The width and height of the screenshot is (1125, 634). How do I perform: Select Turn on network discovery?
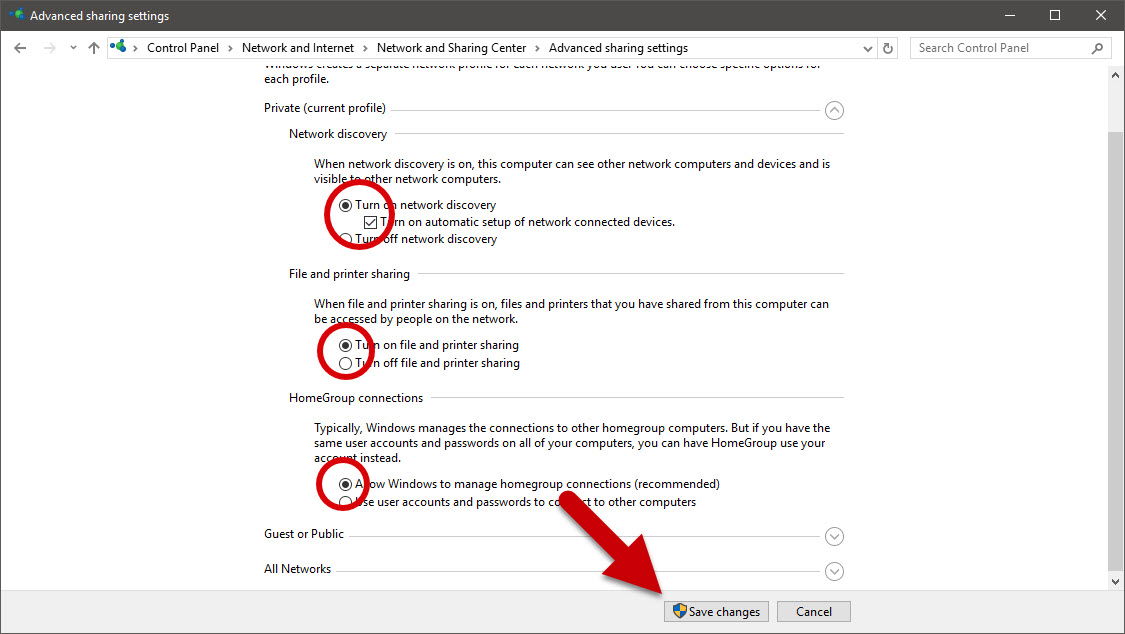pyautogui.click(x=345, y=205)
